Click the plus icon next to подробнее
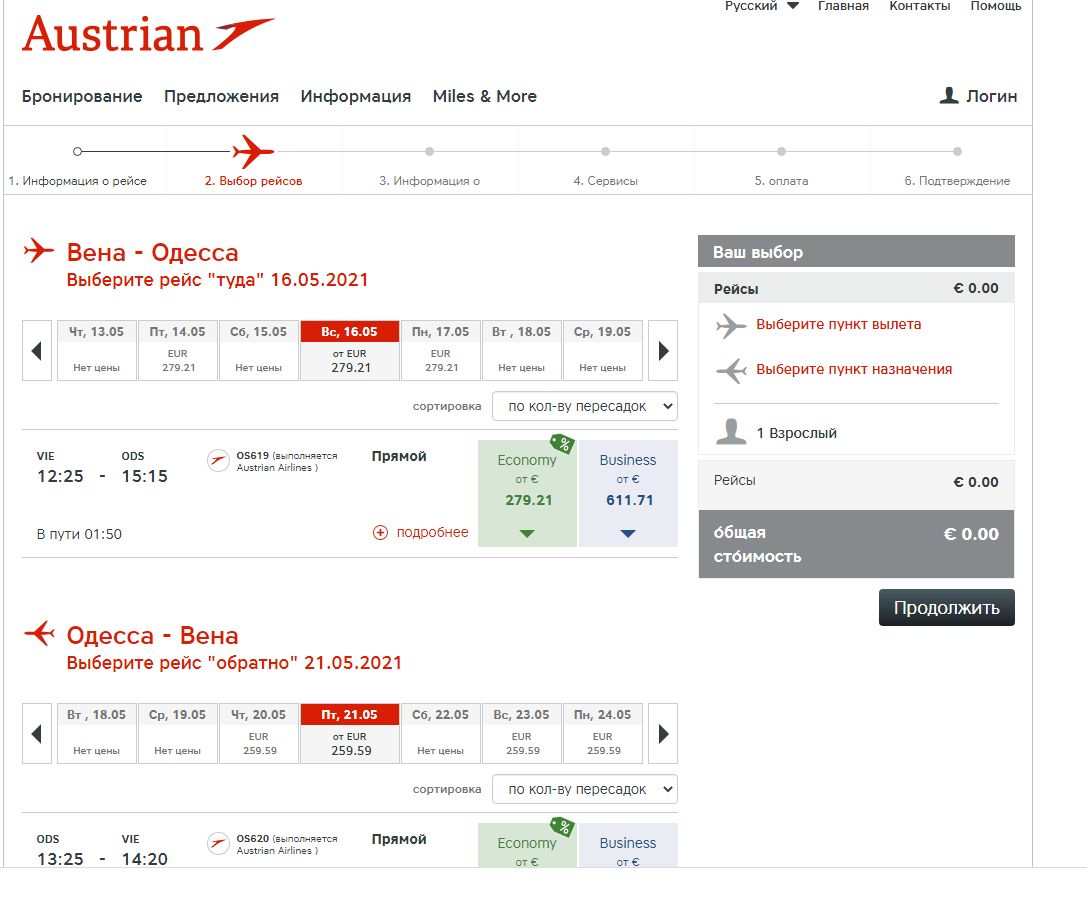The image size is (1087, 904). point(381,532)
